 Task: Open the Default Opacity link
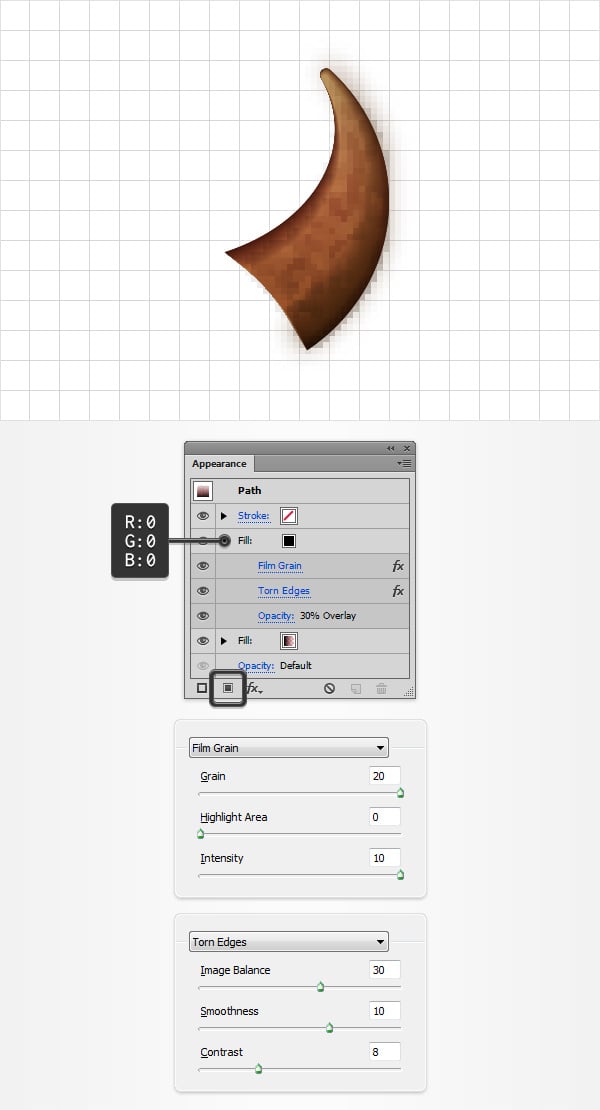pyautogui.click(x=256, y=665)
